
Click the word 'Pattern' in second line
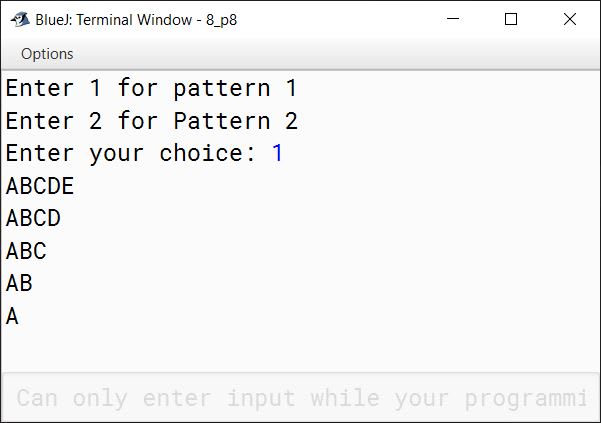click(x=222, y=121)
